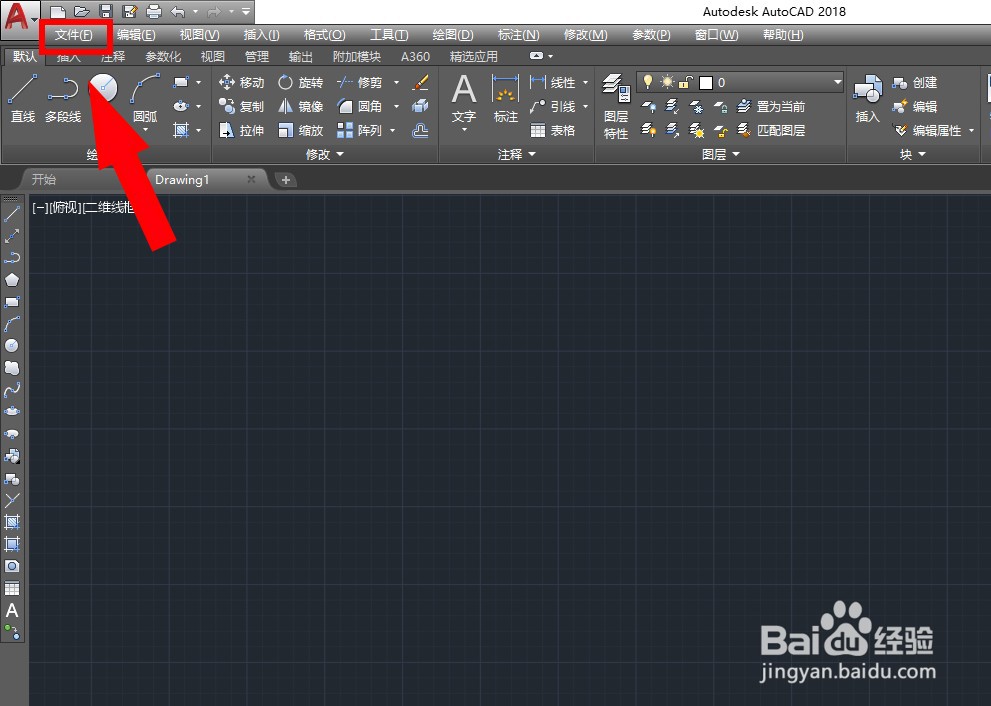Image resolution: width=991 pixels, height=706 pixels.
Task: Open the 绘图(D) menu
Action: (453, 35)
